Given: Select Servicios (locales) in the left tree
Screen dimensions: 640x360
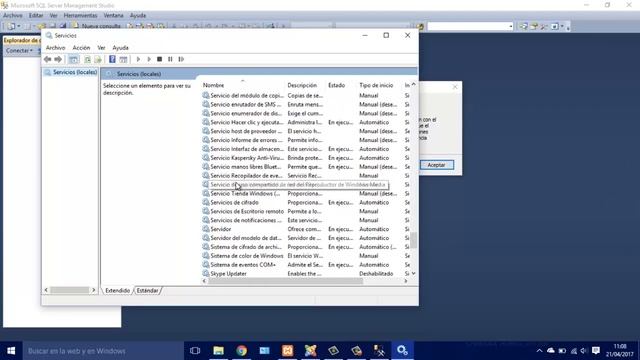Looking at the screenshot, I should coord(71,72).
